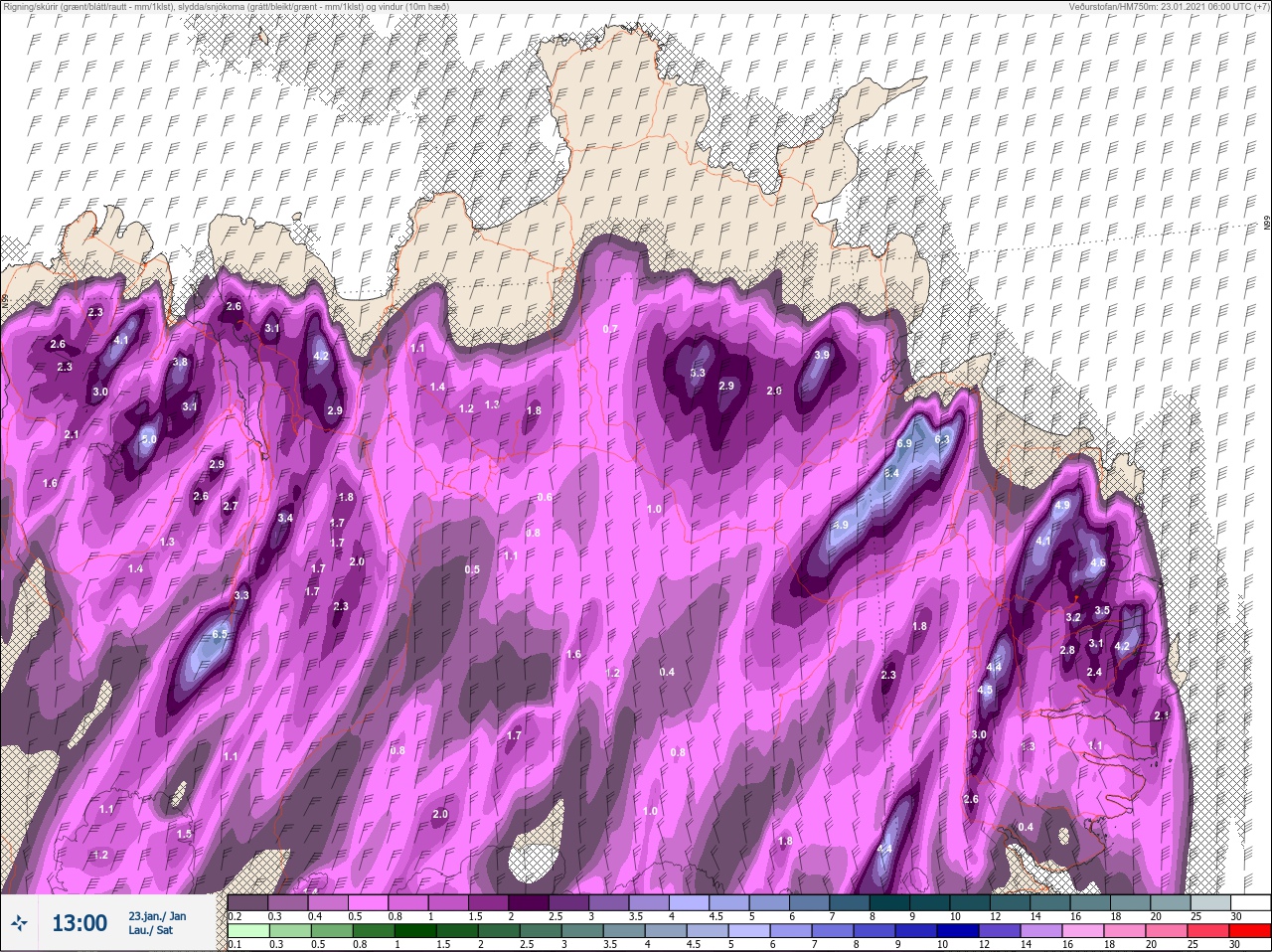Click the 6.5 precipitation value on the map
1272x952 pixels.
click(220, 634)
